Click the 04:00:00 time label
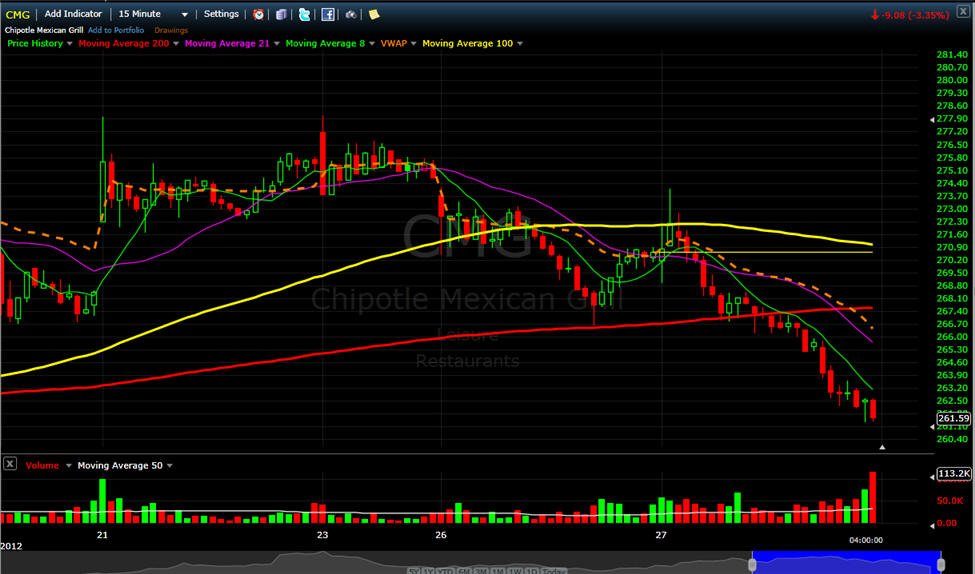 tap(866, 540)
